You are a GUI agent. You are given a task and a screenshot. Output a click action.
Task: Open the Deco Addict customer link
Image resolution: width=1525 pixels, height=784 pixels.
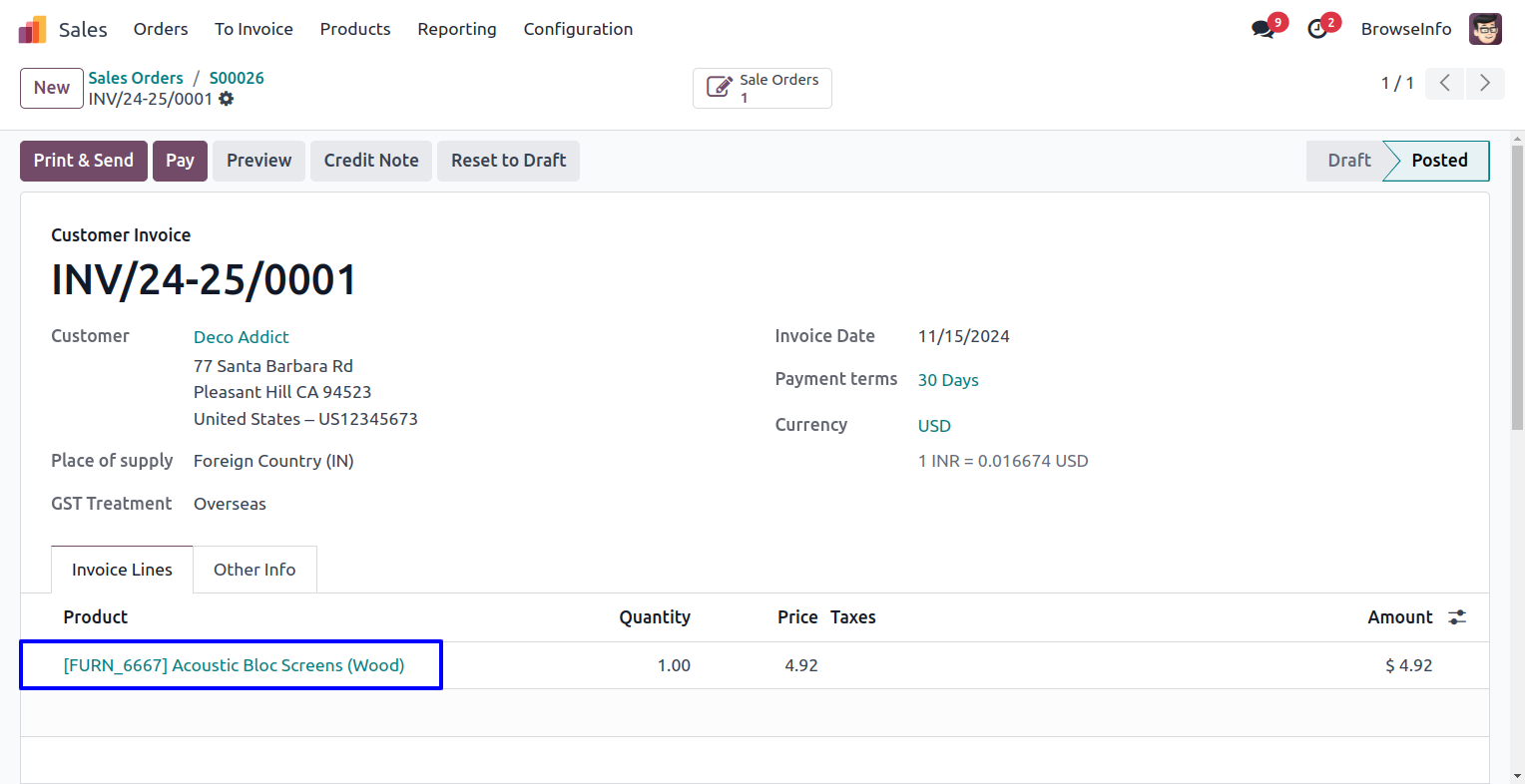coord(242,337)
